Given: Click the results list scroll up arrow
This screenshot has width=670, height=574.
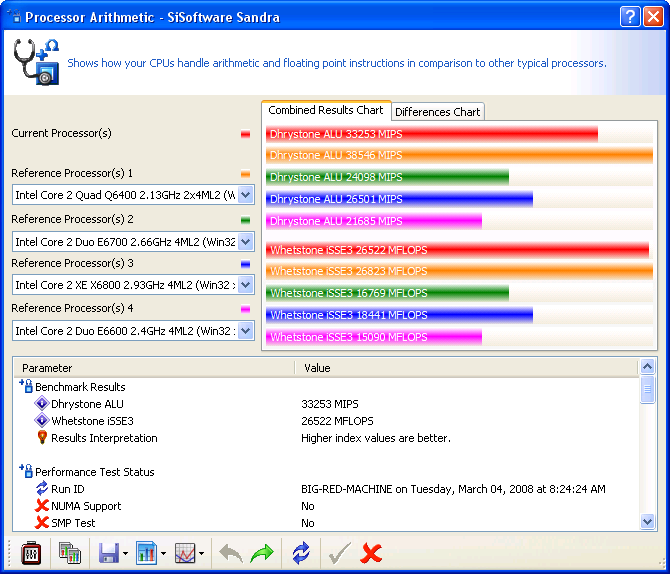Looking at the screenshot, I should [x=647, y=366].
